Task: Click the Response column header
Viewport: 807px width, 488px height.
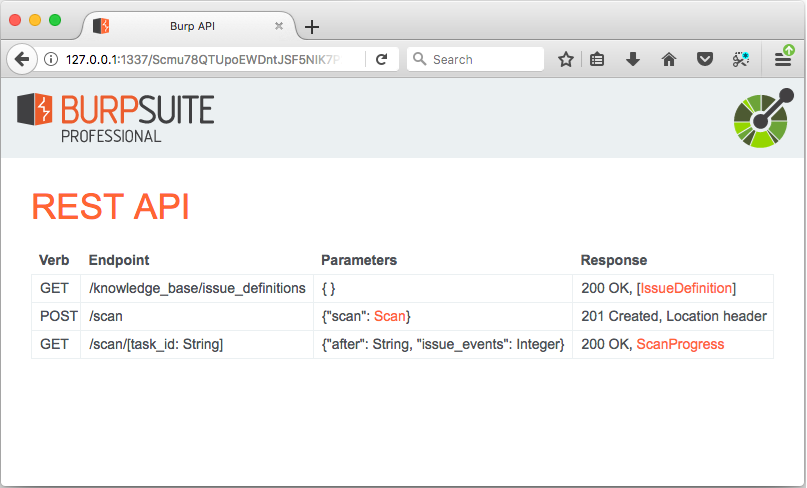Action: coord(613,260)
